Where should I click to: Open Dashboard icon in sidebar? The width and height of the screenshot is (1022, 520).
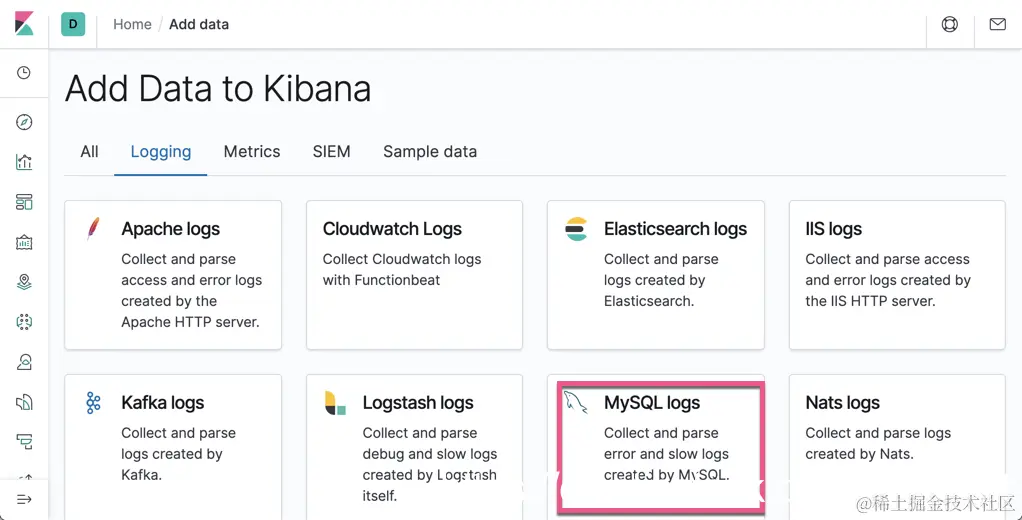pyautogui.click(x=24, y=202)
